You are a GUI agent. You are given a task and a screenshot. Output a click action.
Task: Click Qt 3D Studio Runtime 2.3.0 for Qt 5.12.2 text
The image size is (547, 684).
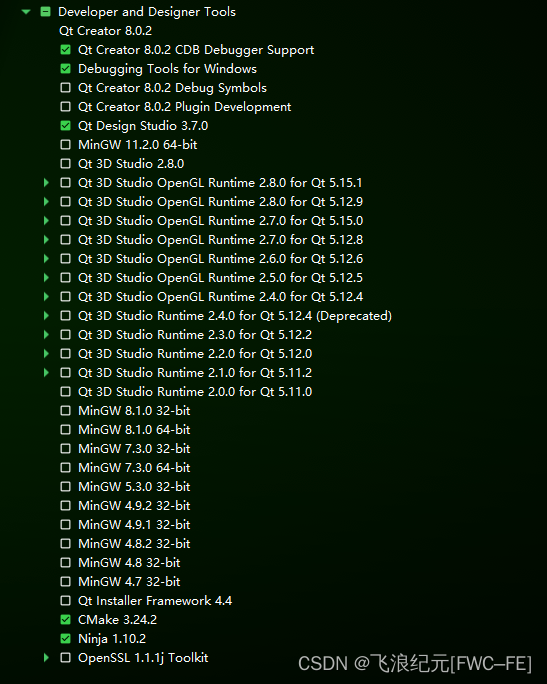[x=195, y=335]
